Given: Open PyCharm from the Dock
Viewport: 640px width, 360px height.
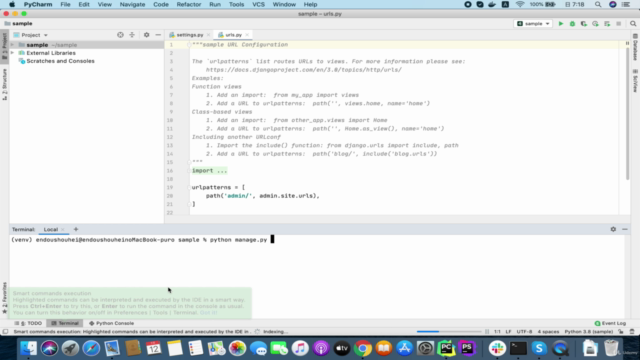Looking at the screenshot, I should 446,348.
